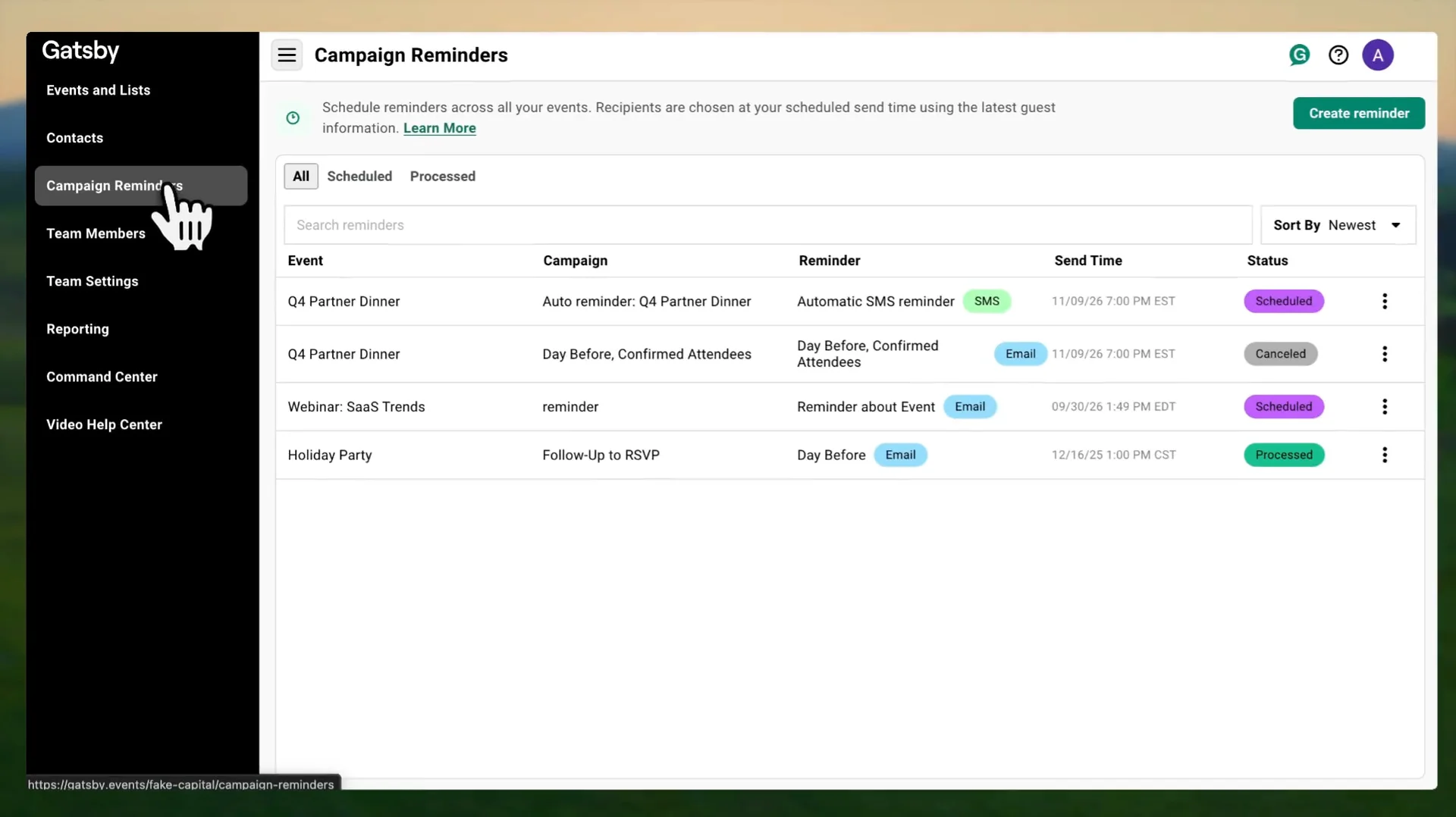Click the 09/30/26 1:49 PM EDT send time
The image size is (1456, 817).
1114,406
